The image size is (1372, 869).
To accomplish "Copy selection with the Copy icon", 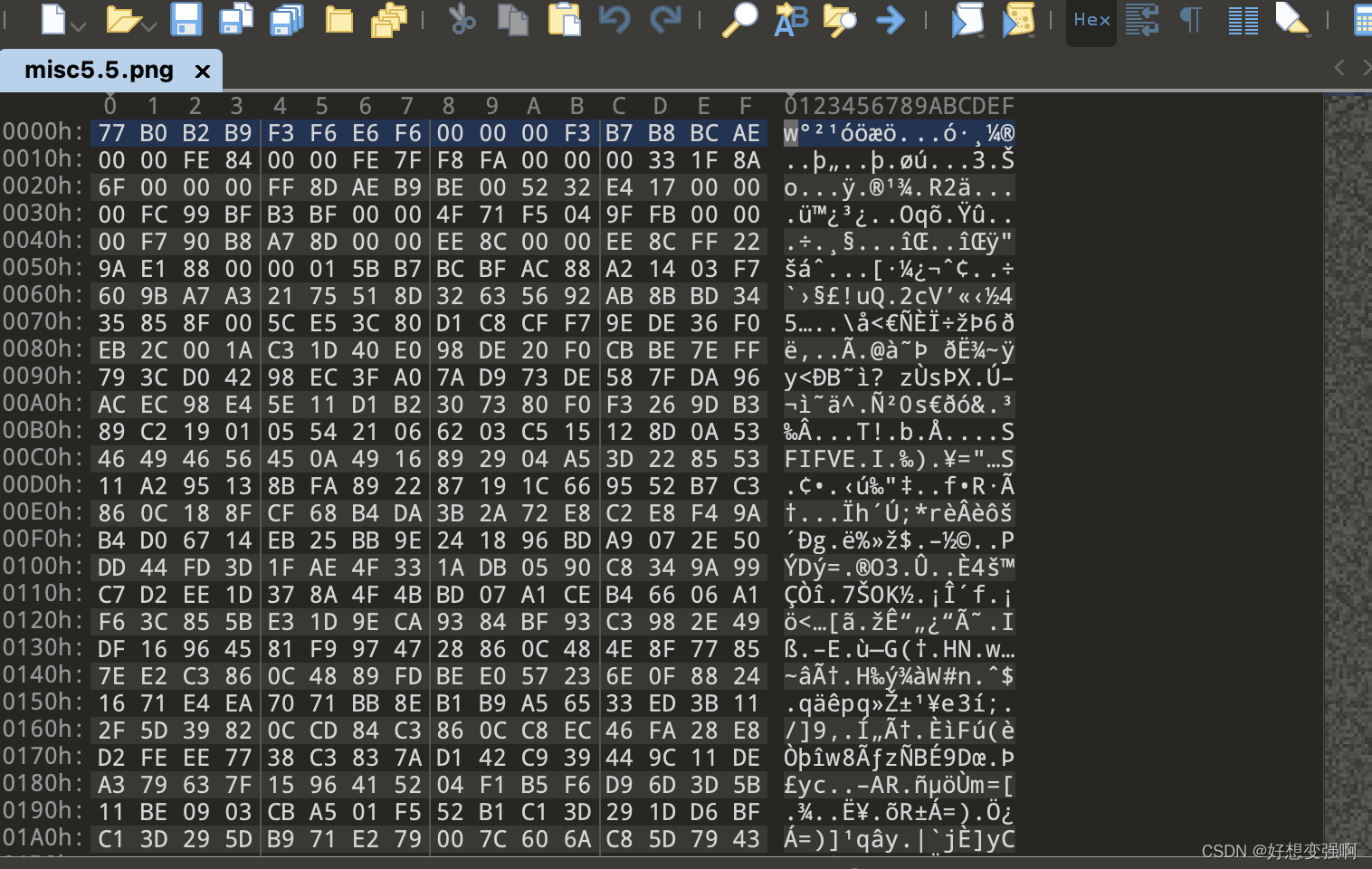I will (x=513, y=19).
